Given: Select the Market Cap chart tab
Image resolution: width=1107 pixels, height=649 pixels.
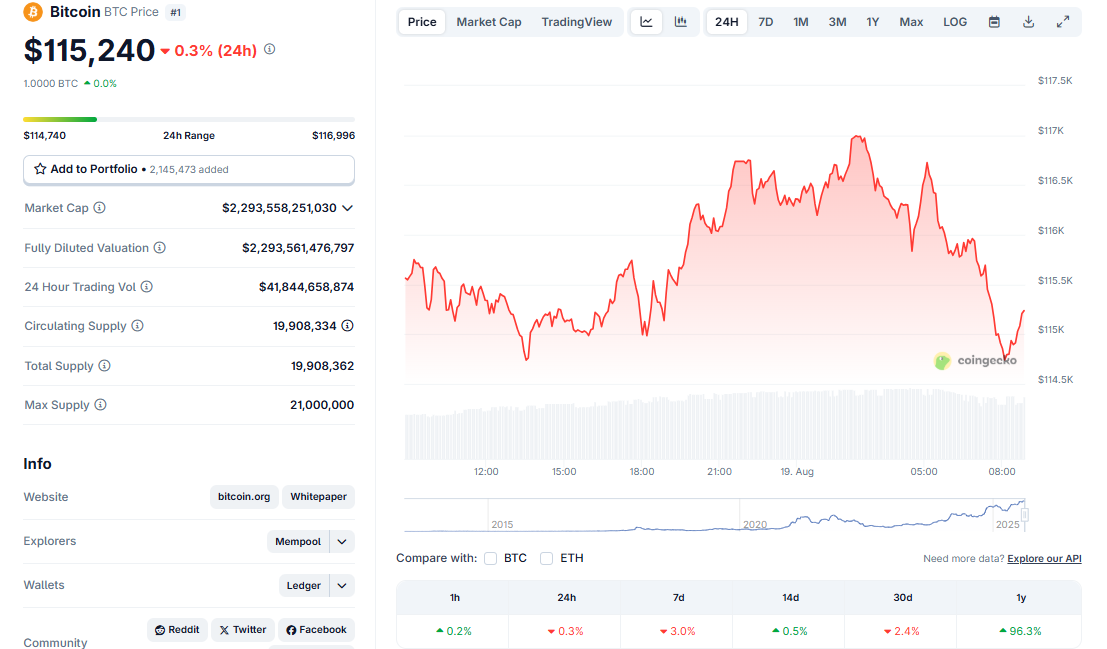Looking at the screenshot, I should [489, 22].
